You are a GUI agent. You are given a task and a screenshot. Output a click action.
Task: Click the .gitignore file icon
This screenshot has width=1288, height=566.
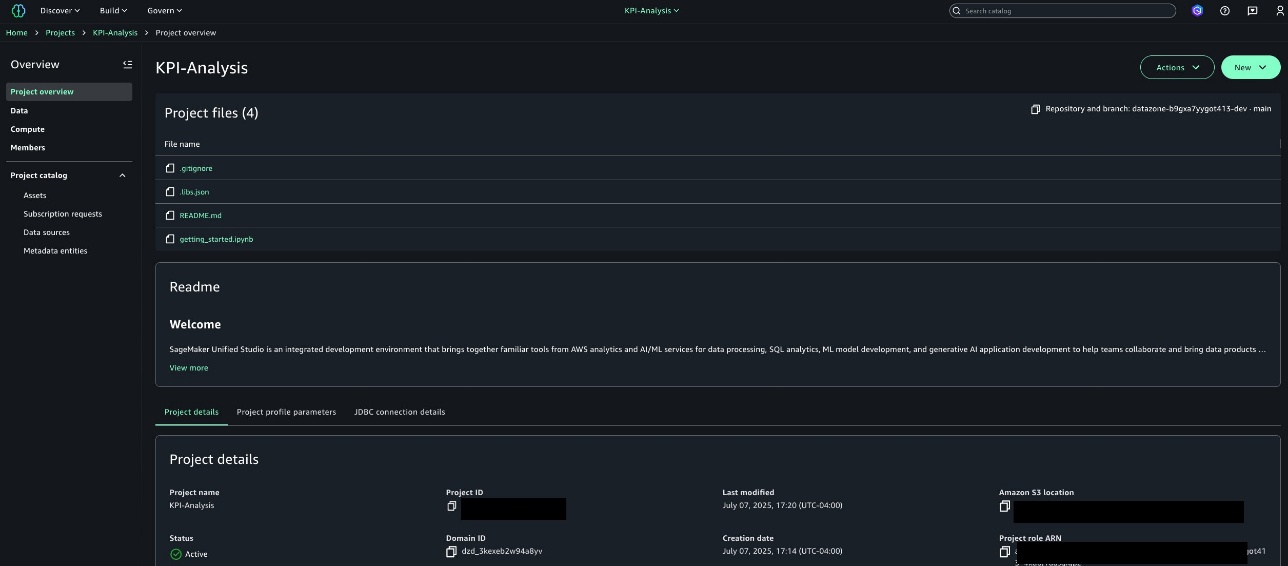coord(170,168)
